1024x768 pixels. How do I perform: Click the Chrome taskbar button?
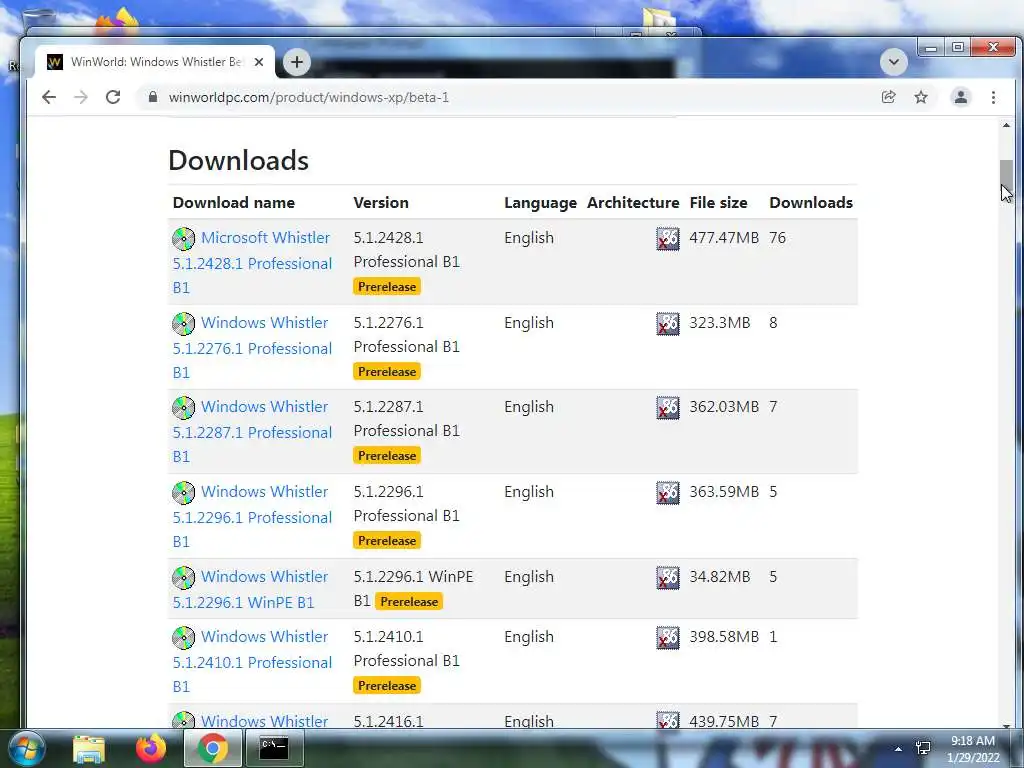[212, 748]
